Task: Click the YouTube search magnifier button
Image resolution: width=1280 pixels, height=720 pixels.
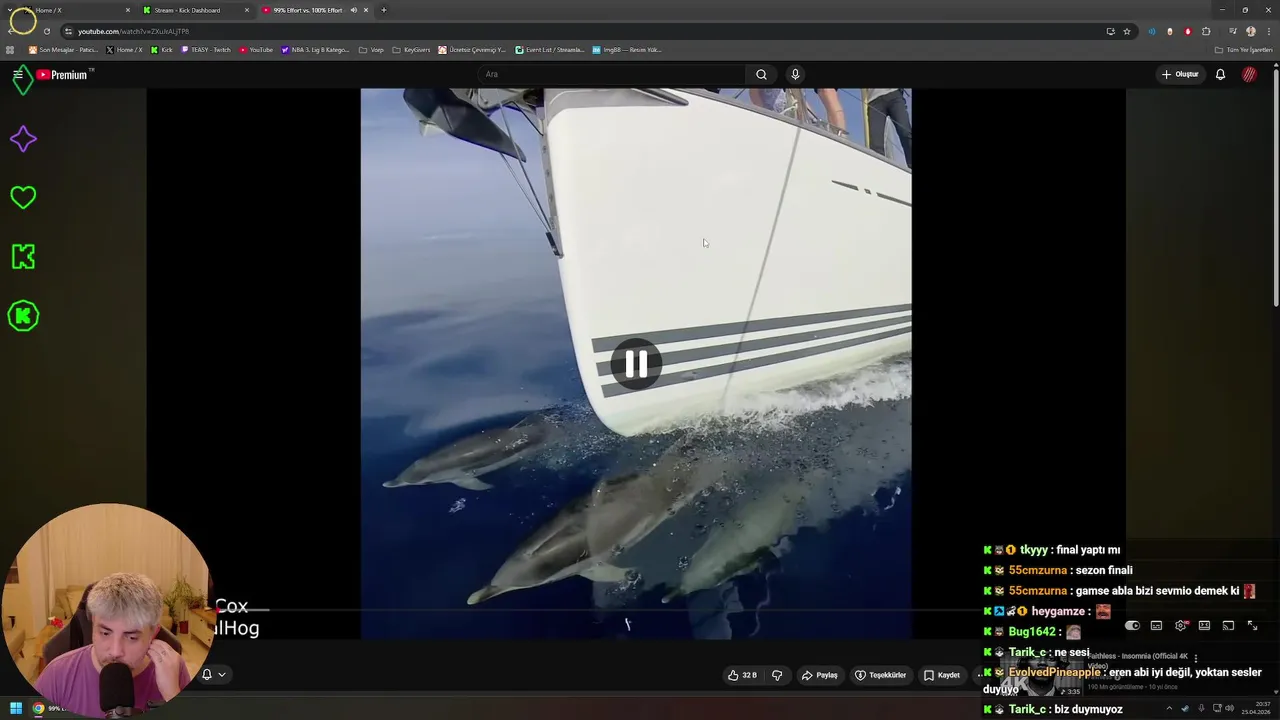Action: click(761, 74)
